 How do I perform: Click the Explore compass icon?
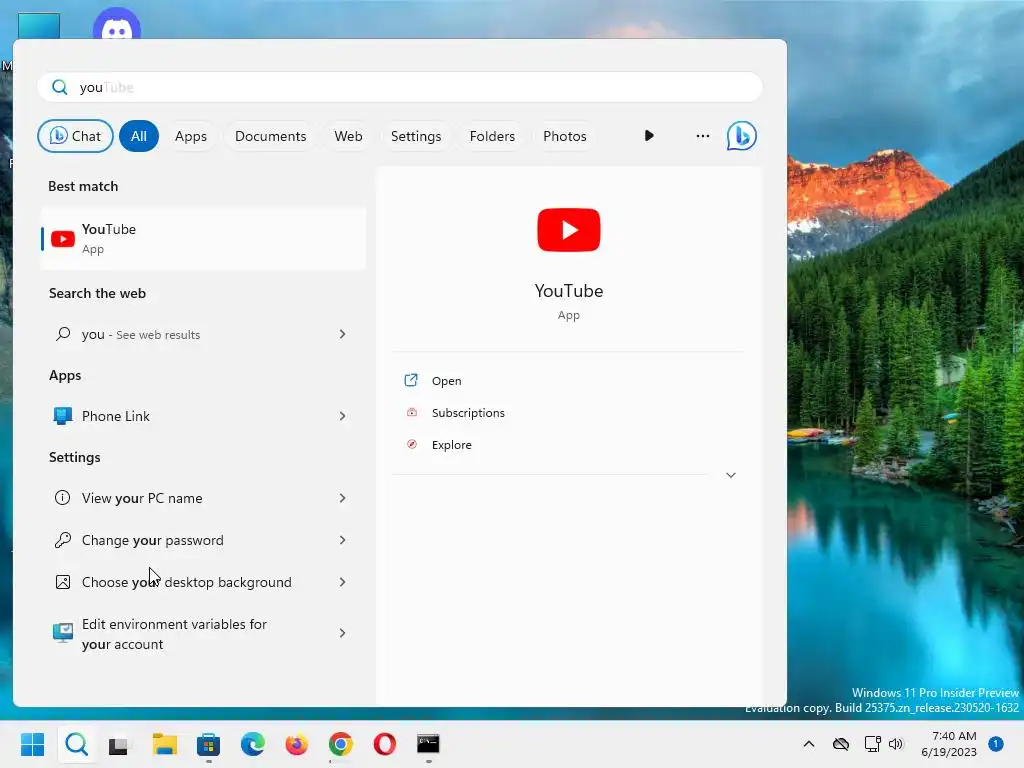(x=411, y=444)
